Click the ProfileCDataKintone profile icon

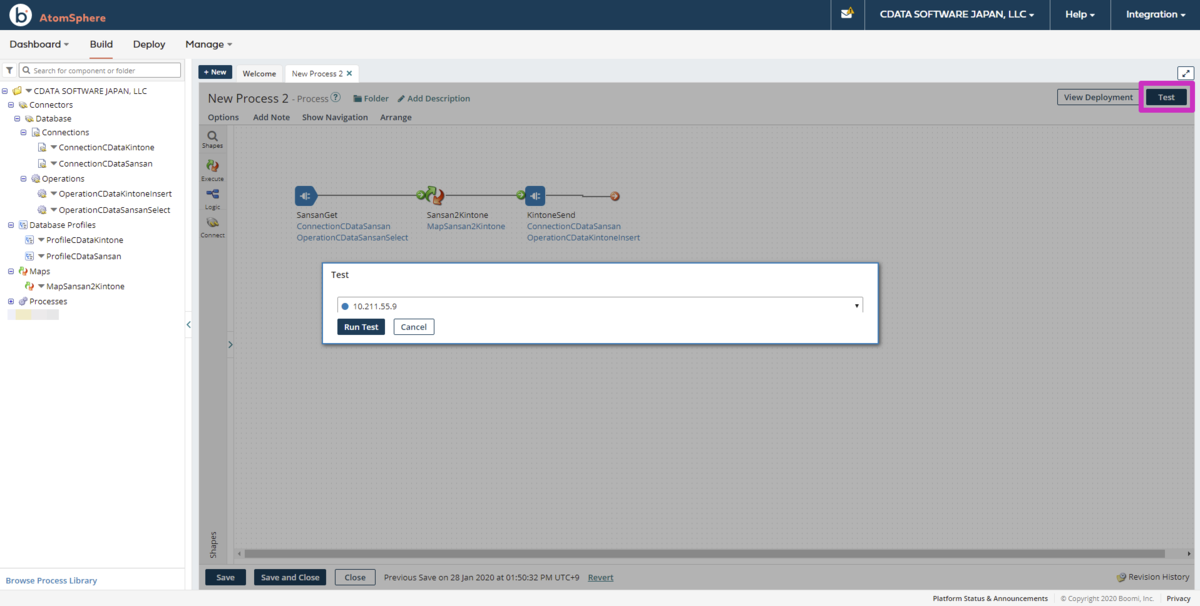(30, 241)
